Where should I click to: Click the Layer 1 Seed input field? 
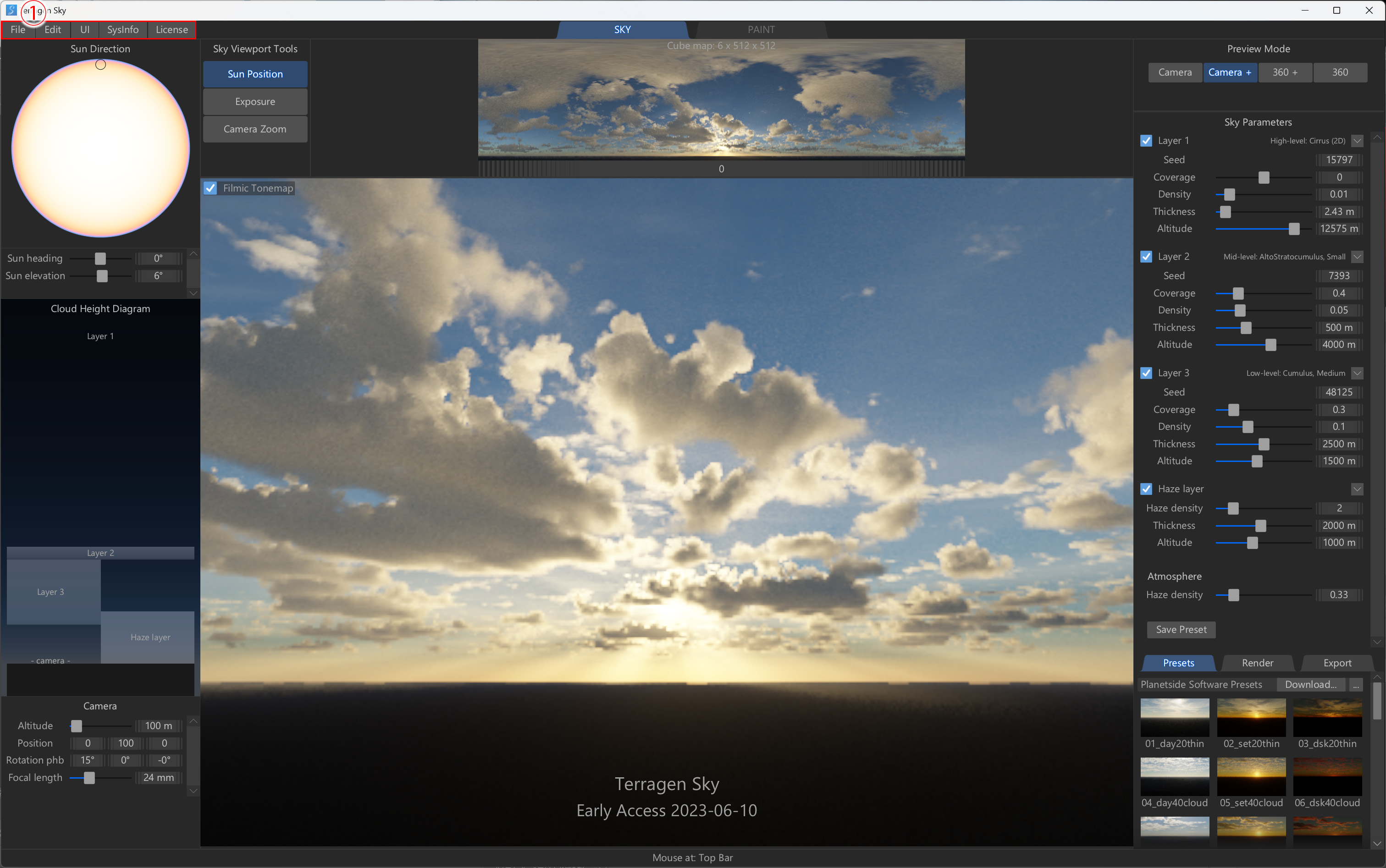pyautogui.click(x=1339, y=159)
